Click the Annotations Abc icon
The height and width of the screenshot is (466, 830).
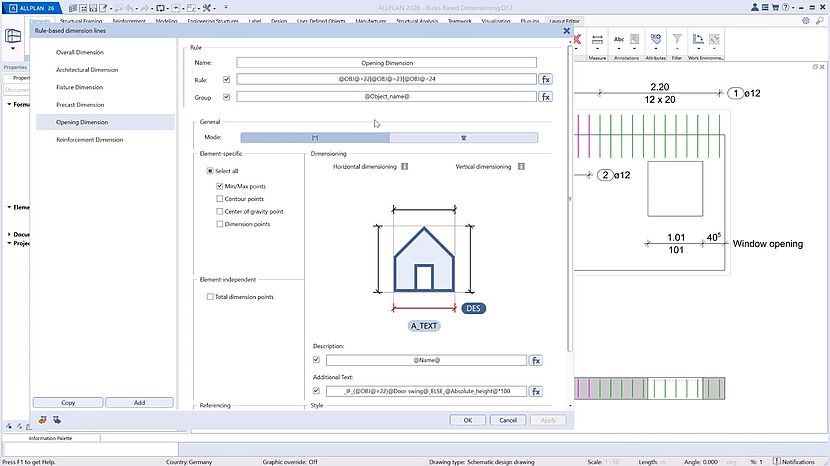(x=619, y=41)
